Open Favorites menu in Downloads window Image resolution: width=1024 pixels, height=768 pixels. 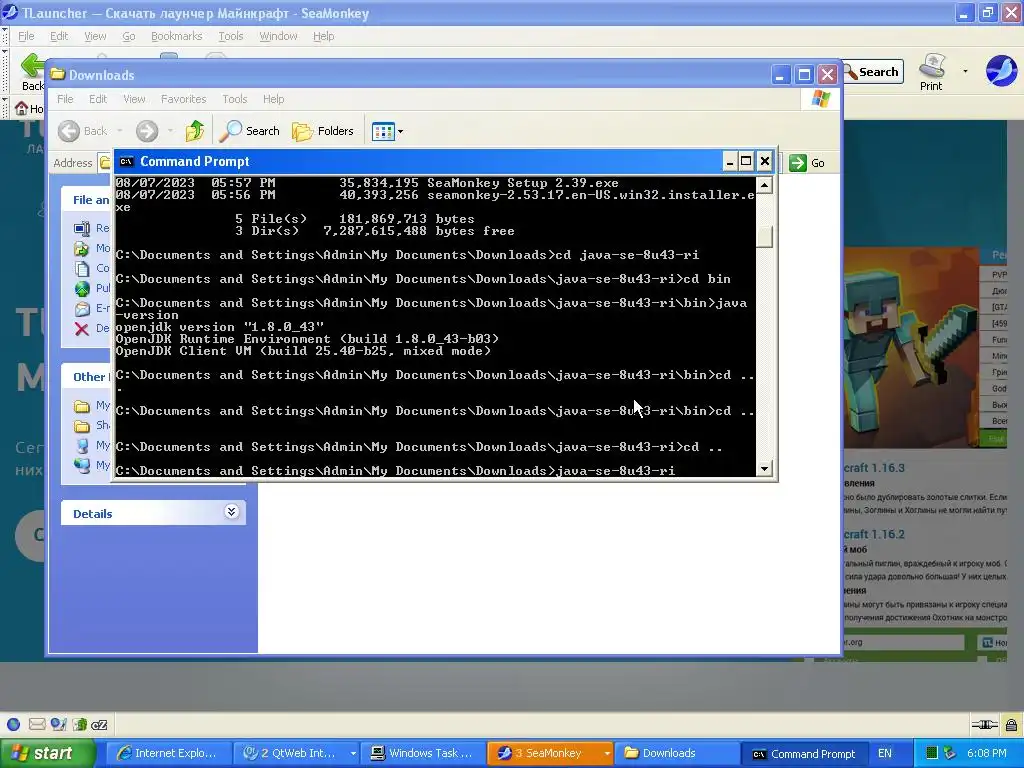tap(184, 99)
